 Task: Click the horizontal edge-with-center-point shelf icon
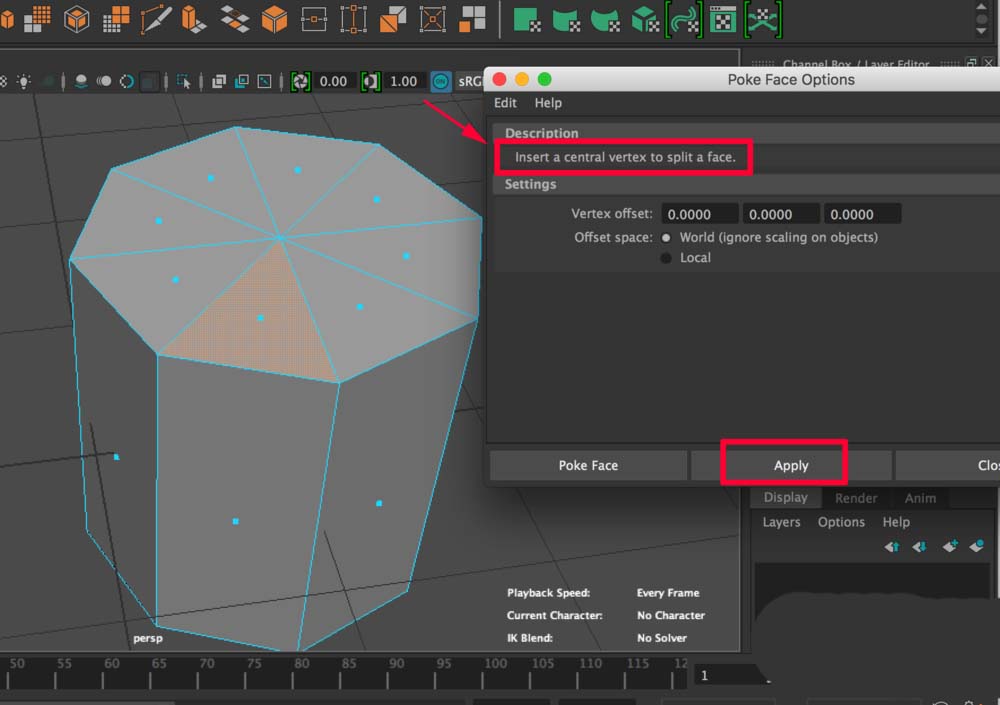pyautogui.click(x=314, y=19)
